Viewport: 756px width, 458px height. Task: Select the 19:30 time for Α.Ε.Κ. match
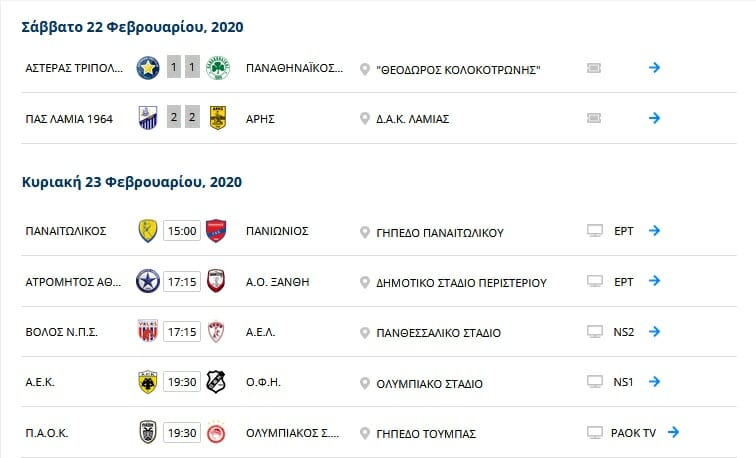point(182,382)
